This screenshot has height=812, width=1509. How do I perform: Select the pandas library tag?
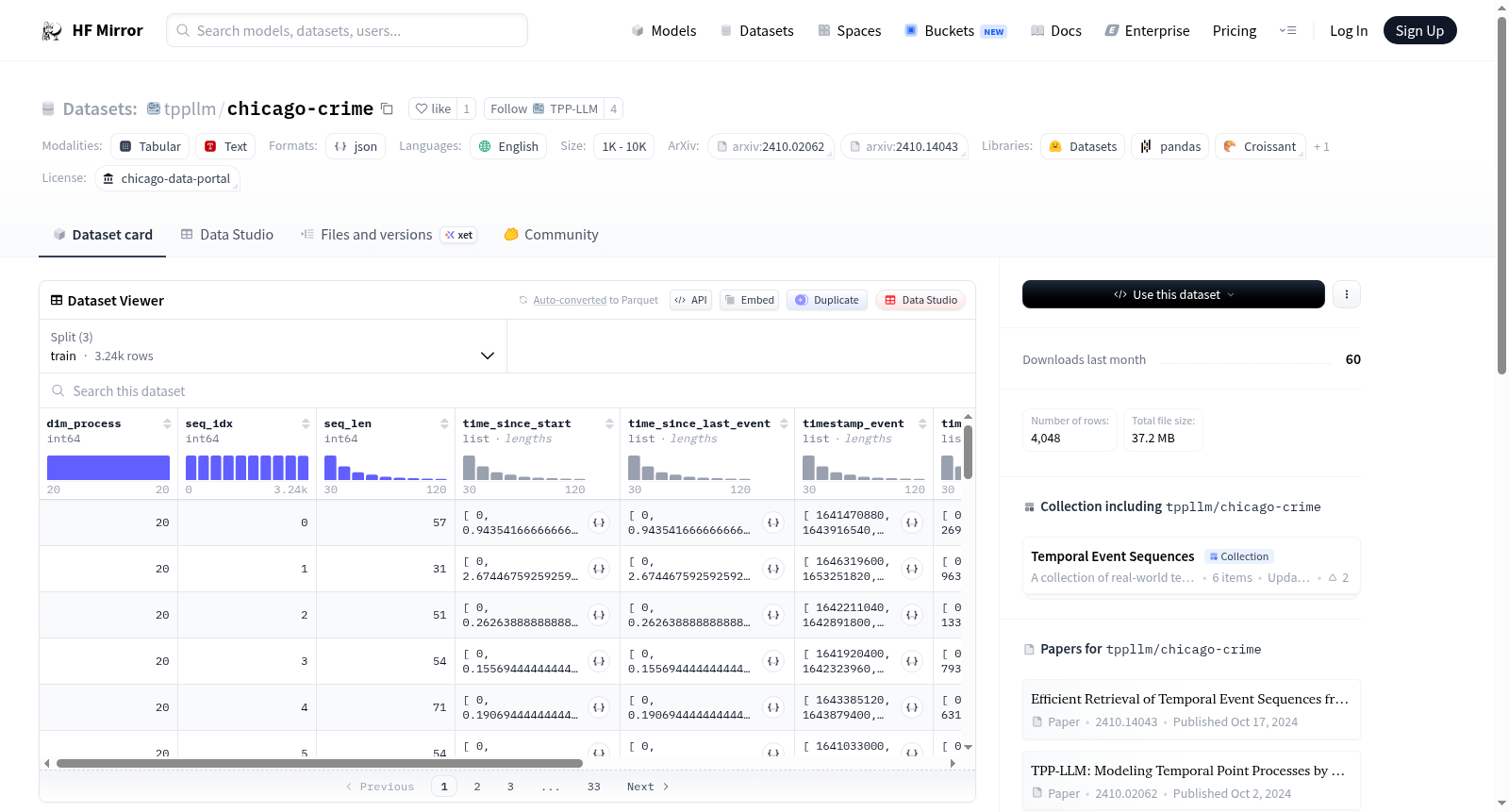coord(1170,146)
